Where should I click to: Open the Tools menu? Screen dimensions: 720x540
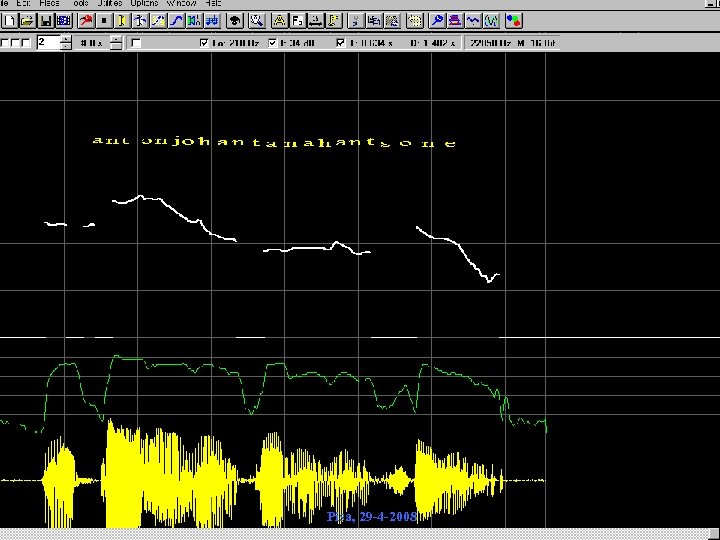coord(80,3)
